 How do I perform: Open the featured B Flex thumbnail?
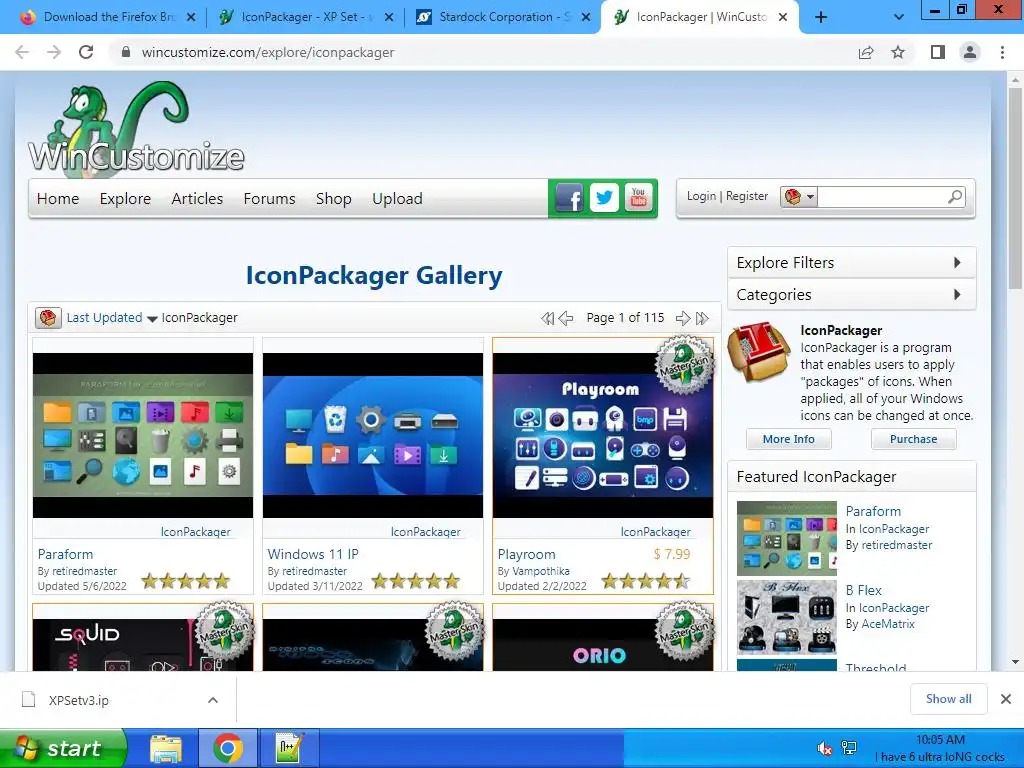pos(787,617)
